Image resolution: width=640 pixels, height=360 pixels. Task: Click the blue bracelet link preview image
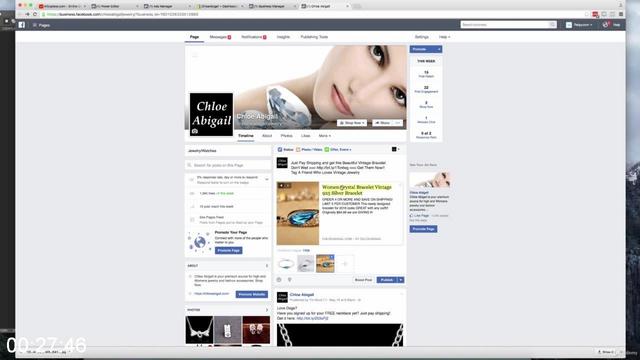tap(298, 213)
